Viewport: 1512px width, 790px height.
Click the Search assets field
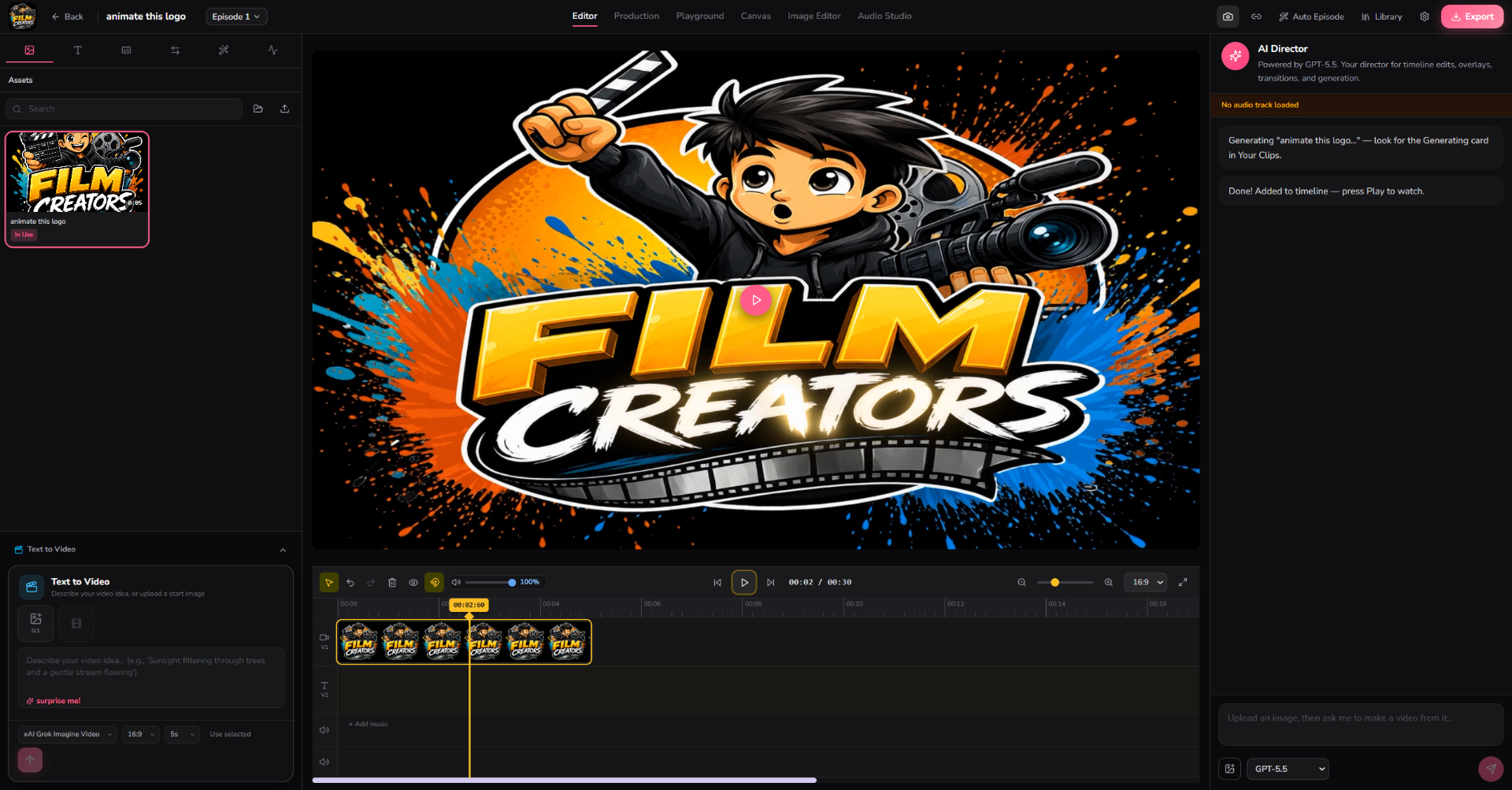click(124, 109)
